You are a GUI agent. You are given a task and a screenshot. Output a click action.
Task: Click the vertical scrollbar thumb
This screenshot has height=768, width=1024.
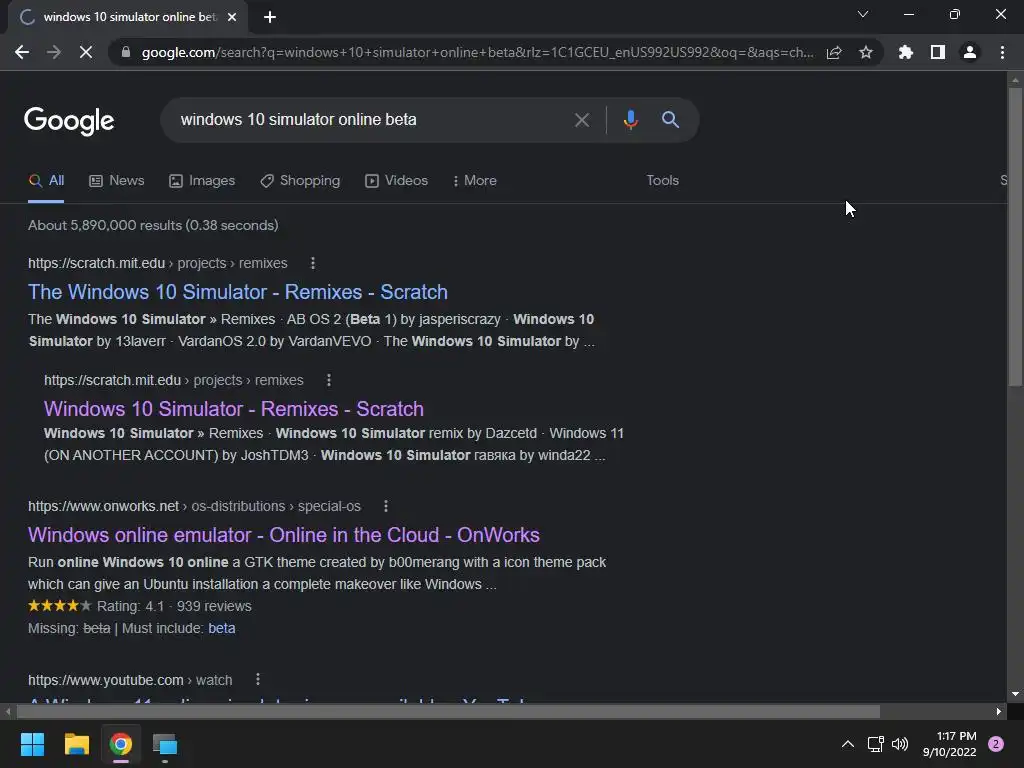[x=1015, y=235]
